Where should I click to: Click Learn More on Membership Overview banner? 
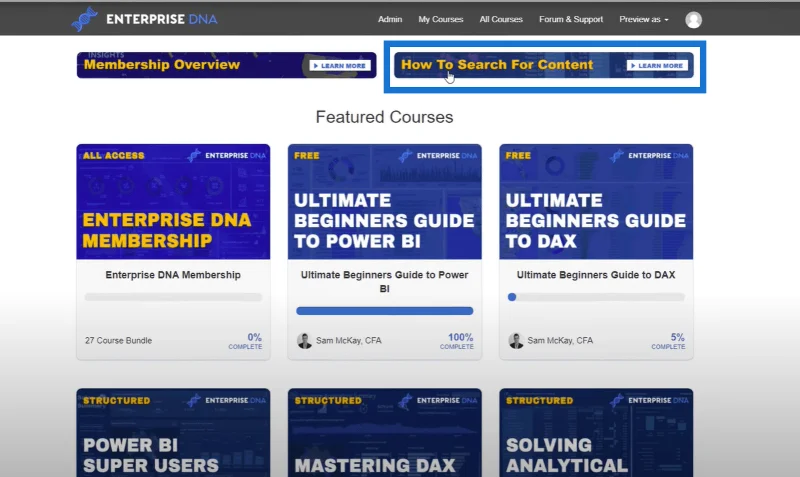tap(340, 66)
